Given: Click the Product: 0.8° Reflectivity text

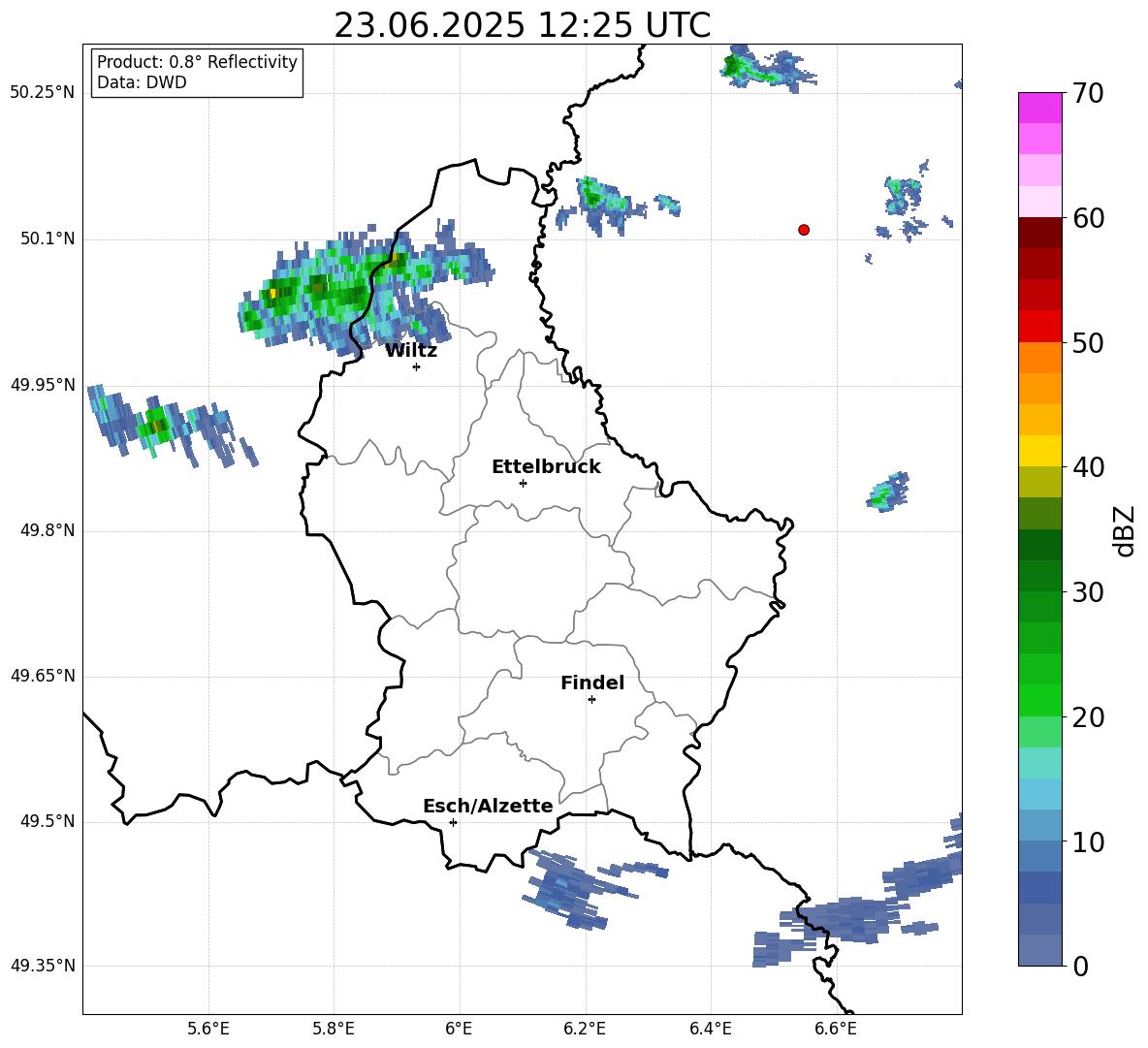Looking at the screenshot, I should click(x=197, y=62).
